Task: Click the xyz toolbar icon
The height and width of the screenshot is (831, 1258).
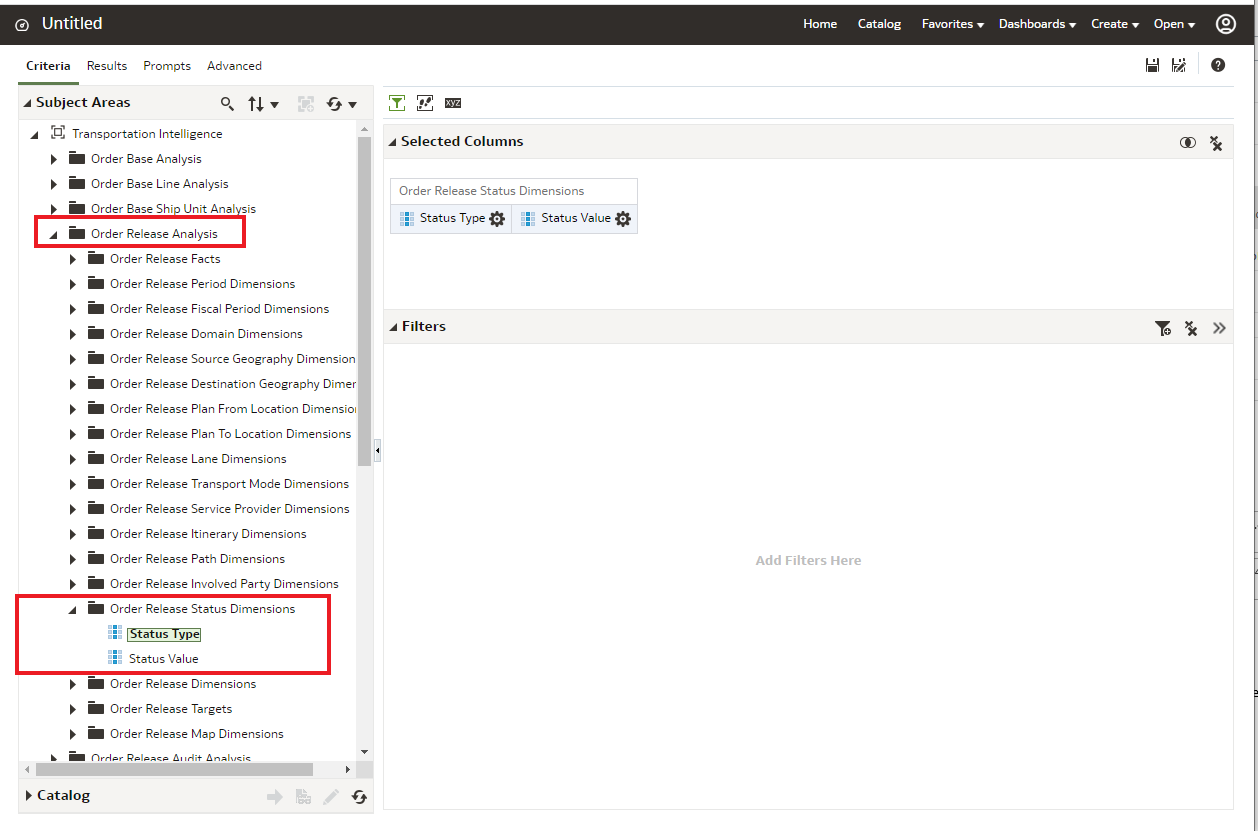Action: (453, 102)
